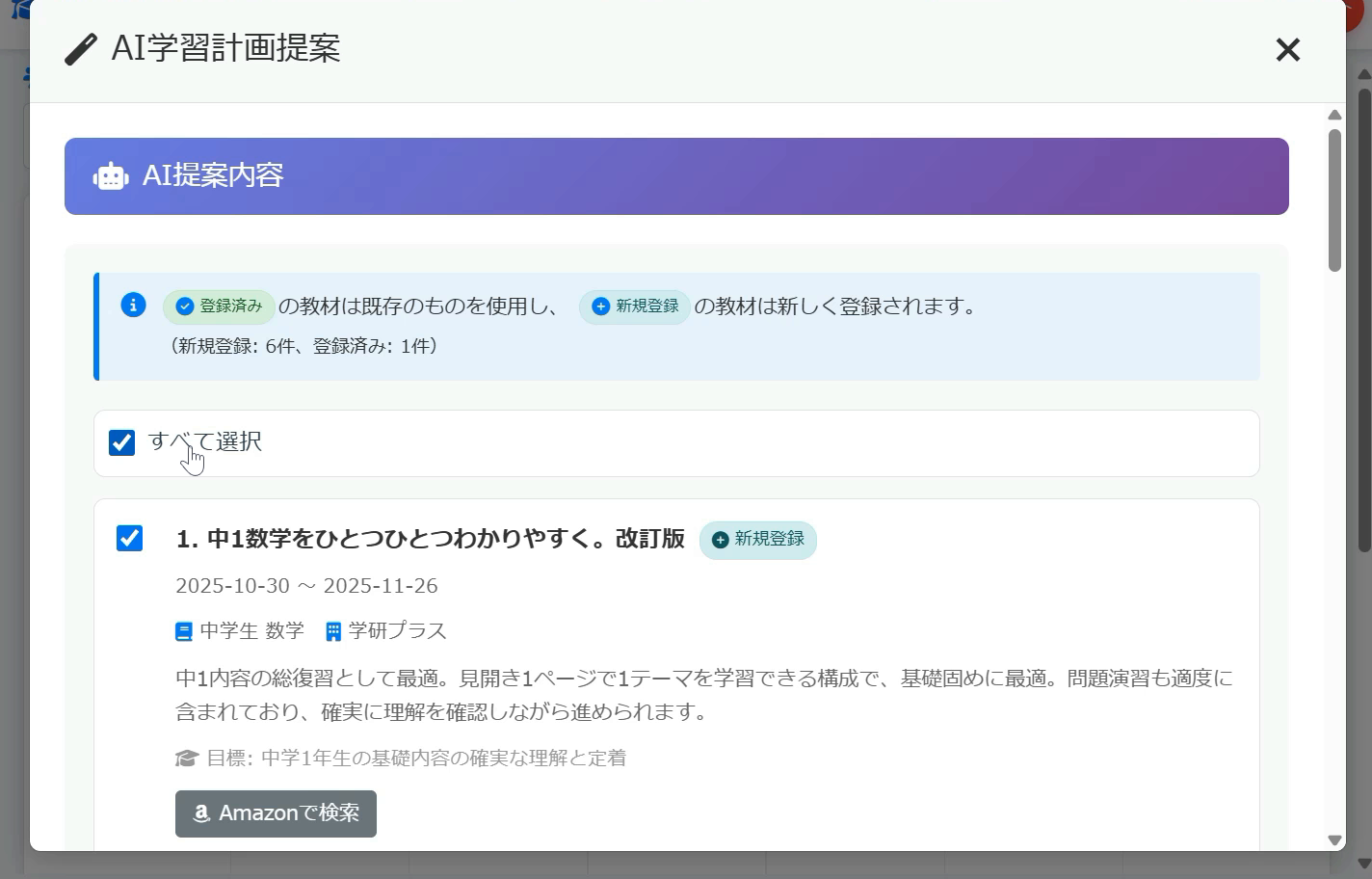1372x879 pixels.
Task: Close the AI学習計画提案 dialog
Action: point(1288,49)
